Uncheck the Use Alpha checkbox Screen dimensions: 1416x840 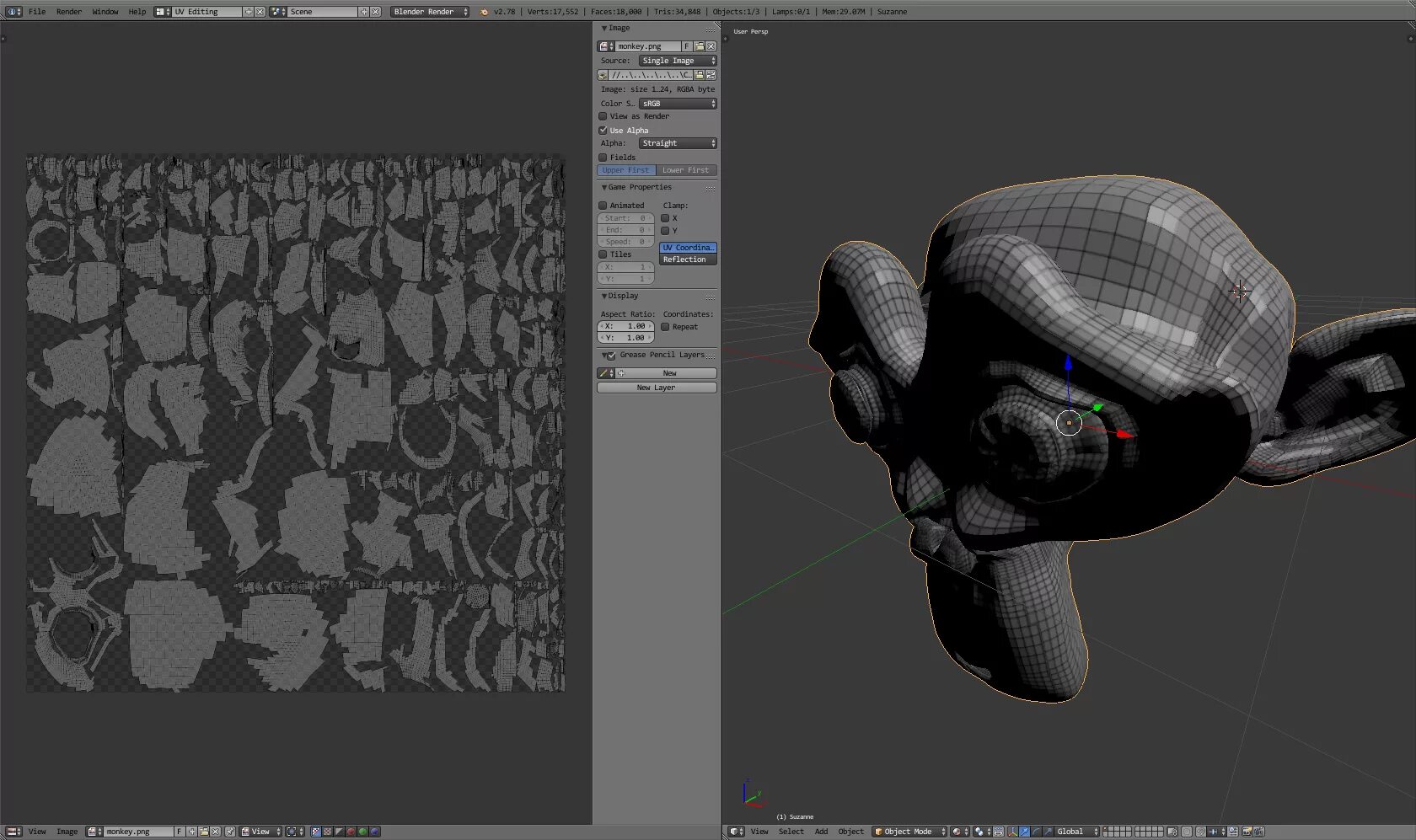pyautogui.click(x=603, y=131)
